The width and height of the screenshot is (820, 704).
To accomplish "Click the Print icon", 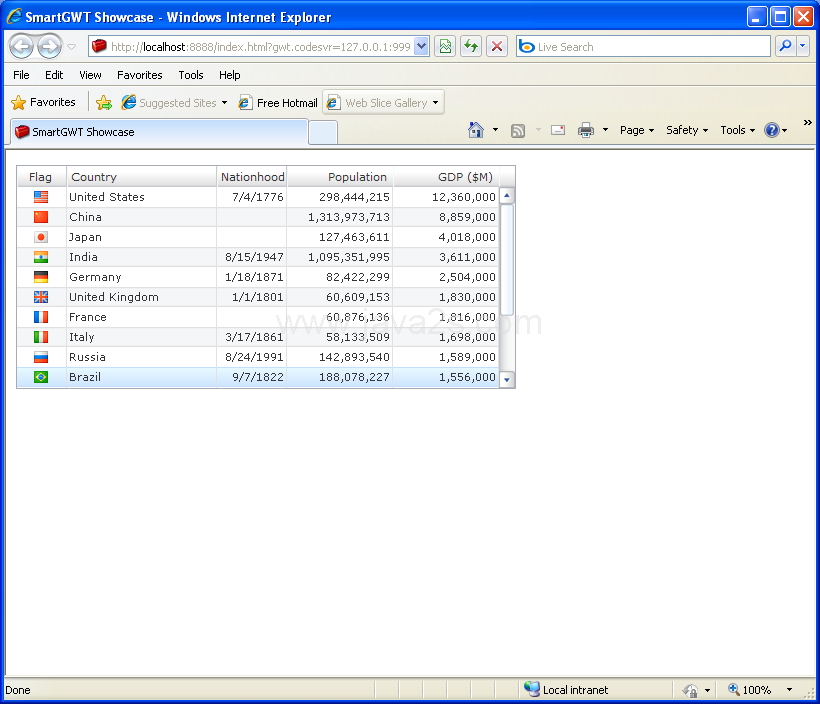I will 586,130.
